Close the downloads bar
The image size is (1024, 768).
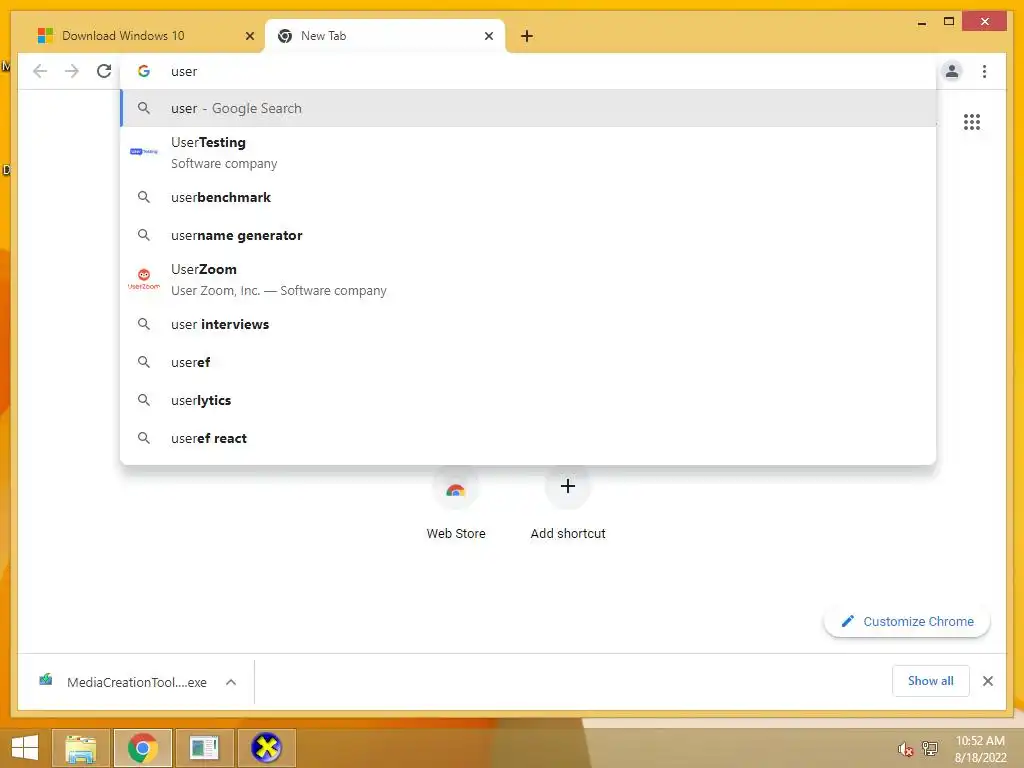(987, 681)
